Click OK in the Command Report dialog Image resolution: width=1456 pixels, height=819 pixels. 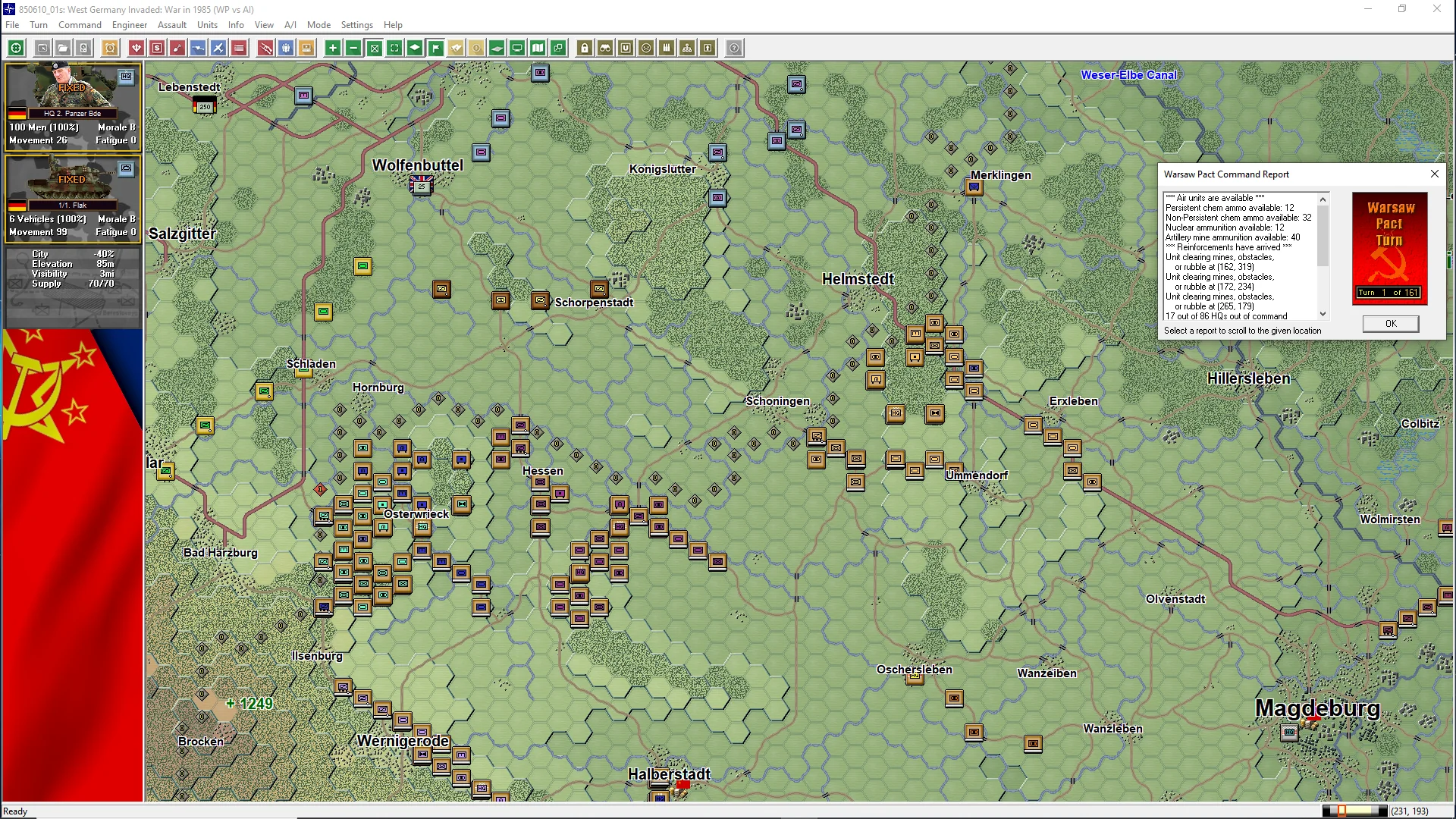tap(1391, 323)
